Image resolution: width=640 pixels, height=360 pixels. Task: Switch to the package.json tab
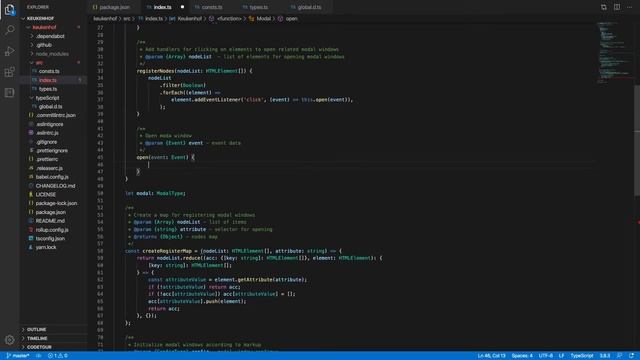(x=115, y=7)
